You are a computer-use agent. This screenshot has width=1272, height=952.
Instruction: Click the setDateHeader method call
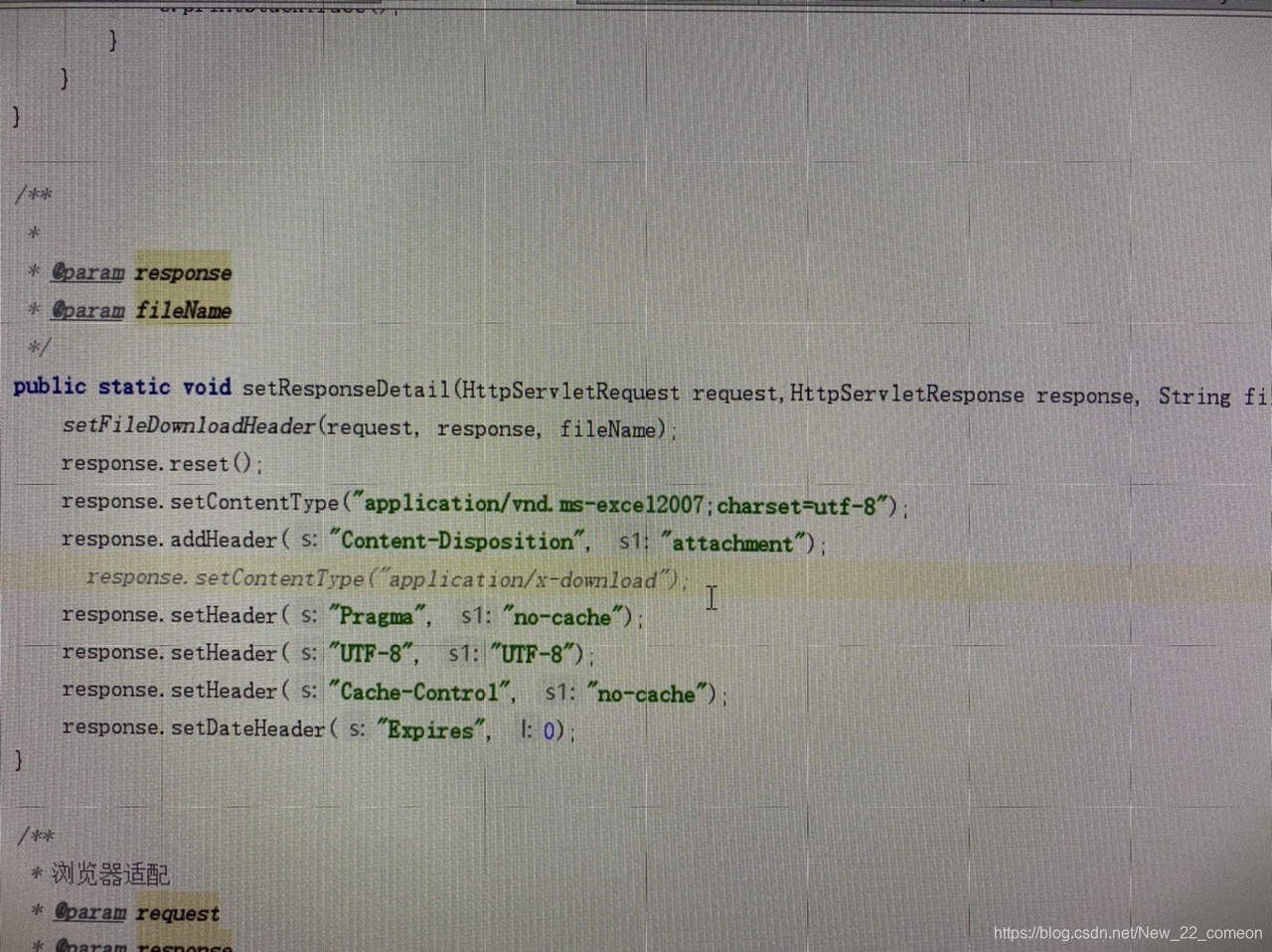point(247,729)
